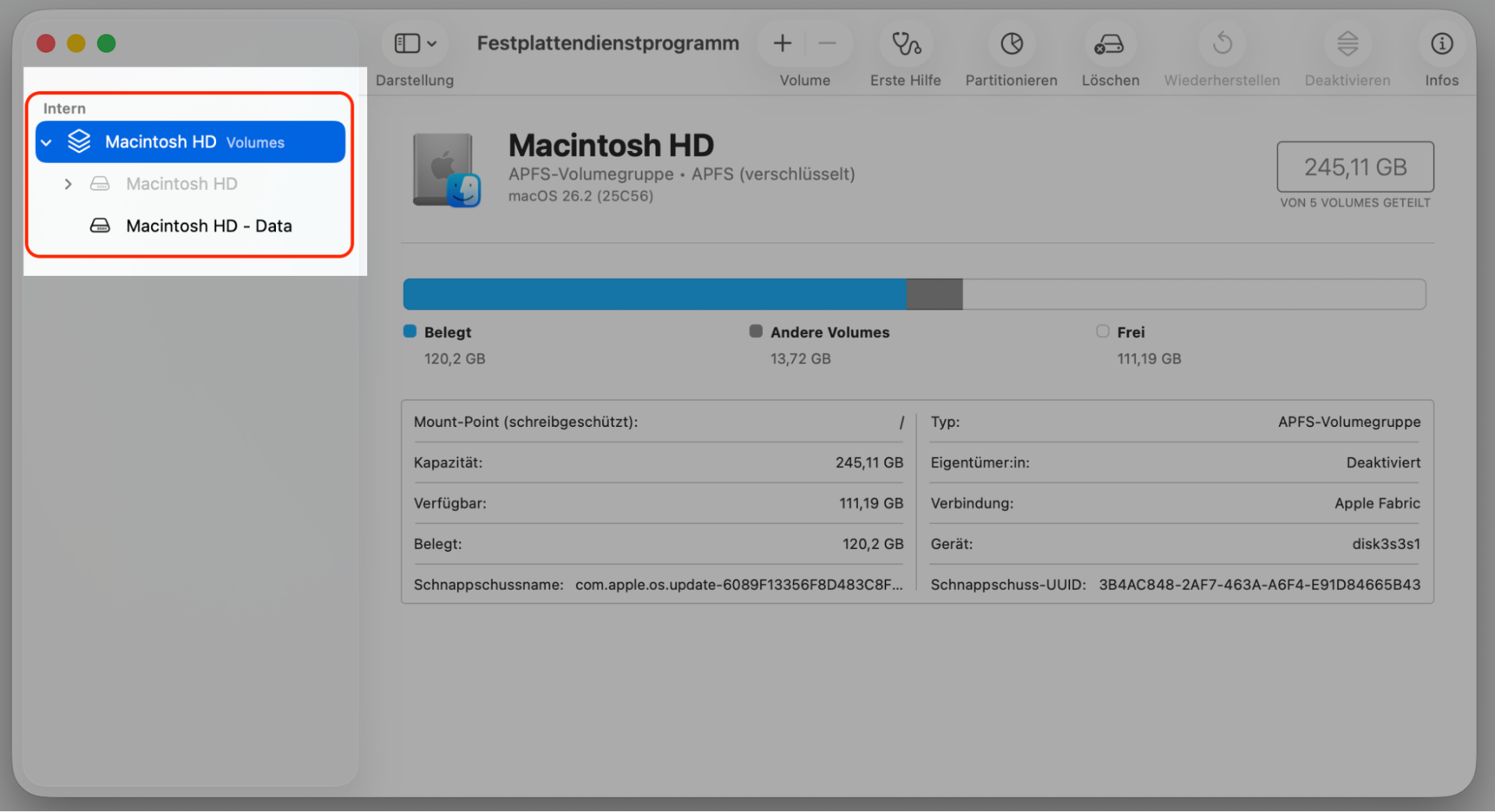Click the minus button to remove a volume
This screenshot has height=812, width=1495.
coord(827,43)
